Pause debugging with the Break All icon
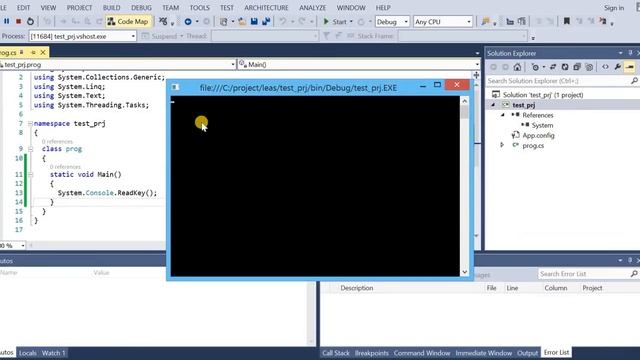This screenshot has height=360, width=640. [7, 21]
